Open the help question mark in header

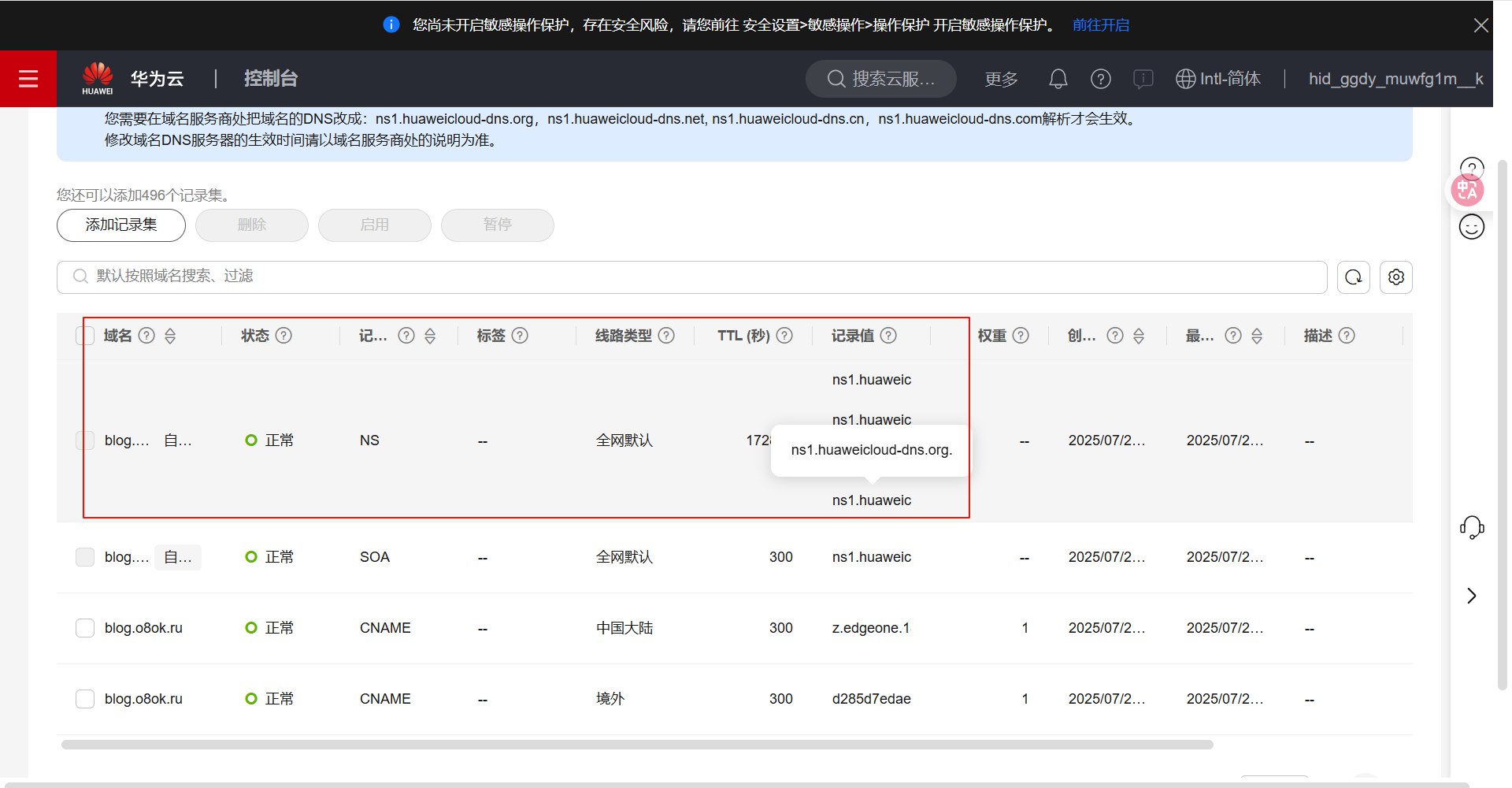(x=1100, y=79)
